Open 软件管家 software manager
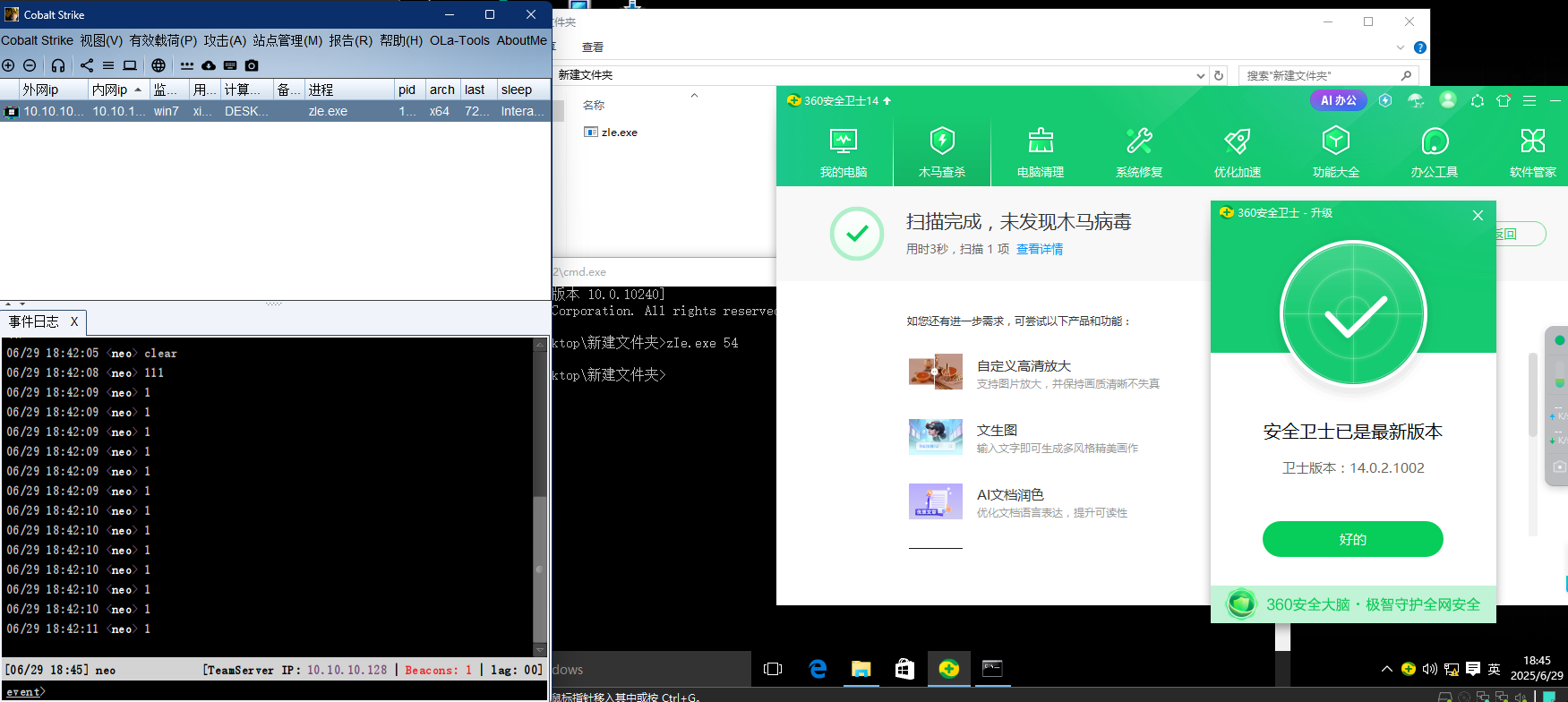1568x702 pixels. 1532,151
